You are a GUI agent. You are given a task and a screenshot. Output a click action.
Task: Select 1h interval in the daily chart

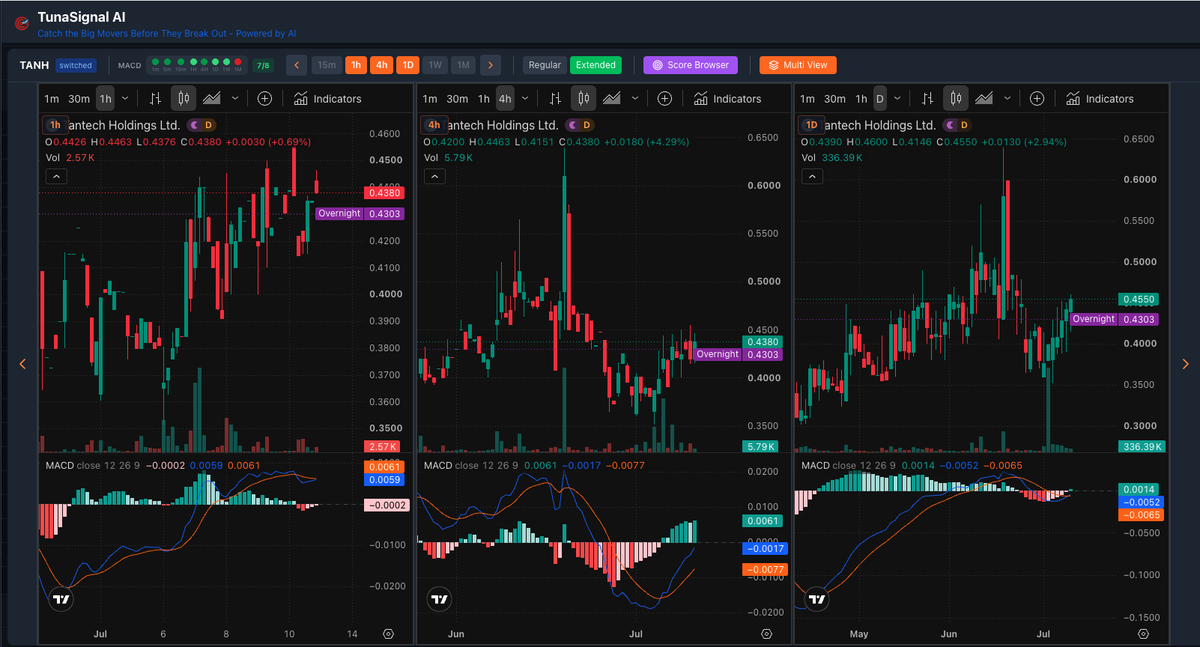(x=861, y=98)
